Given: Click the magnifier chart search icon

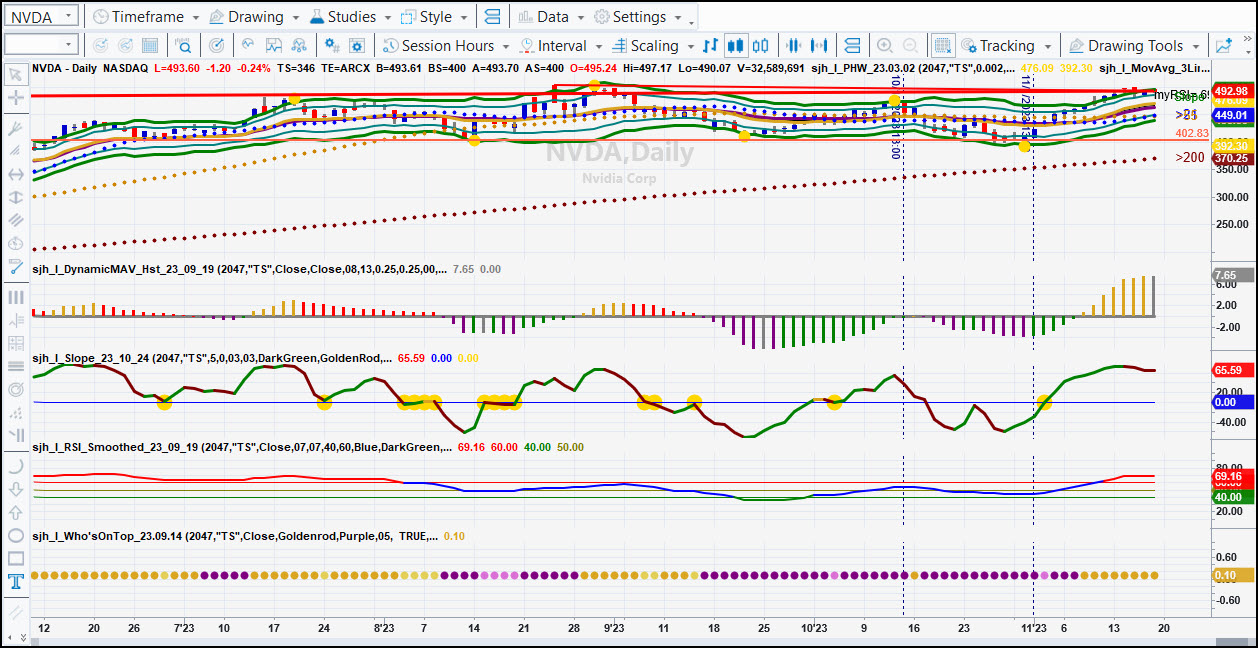Looking at the screenshot, I should (184, 46).
